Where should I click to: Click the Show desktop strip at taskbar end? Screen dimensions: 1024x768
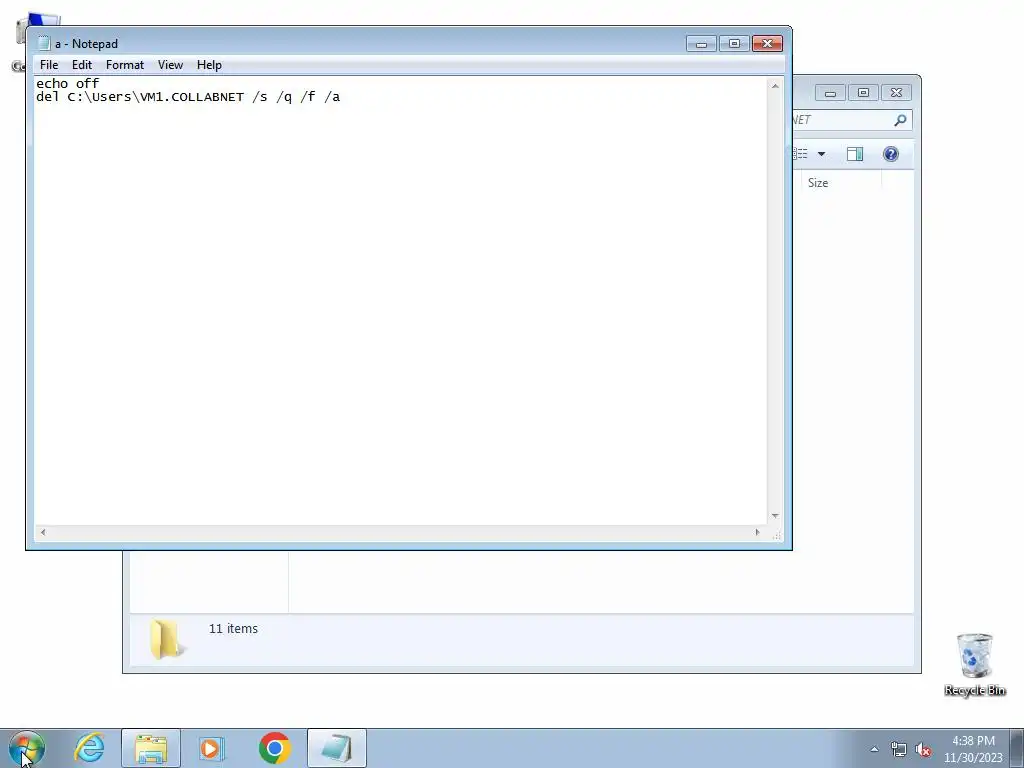pos(1017,748)
